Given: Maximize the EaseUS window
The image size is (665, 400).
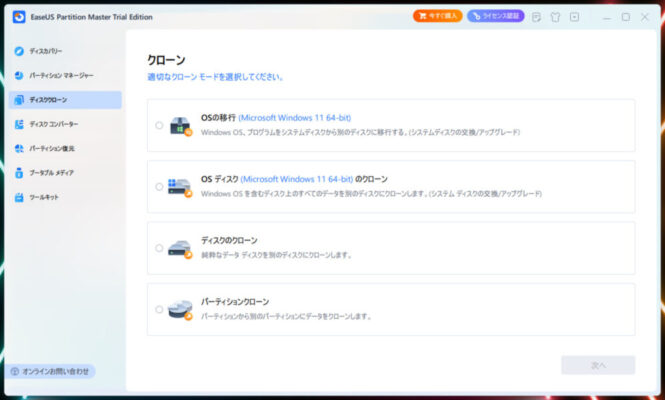Looking at the screenshot, I should pos(626,17).
